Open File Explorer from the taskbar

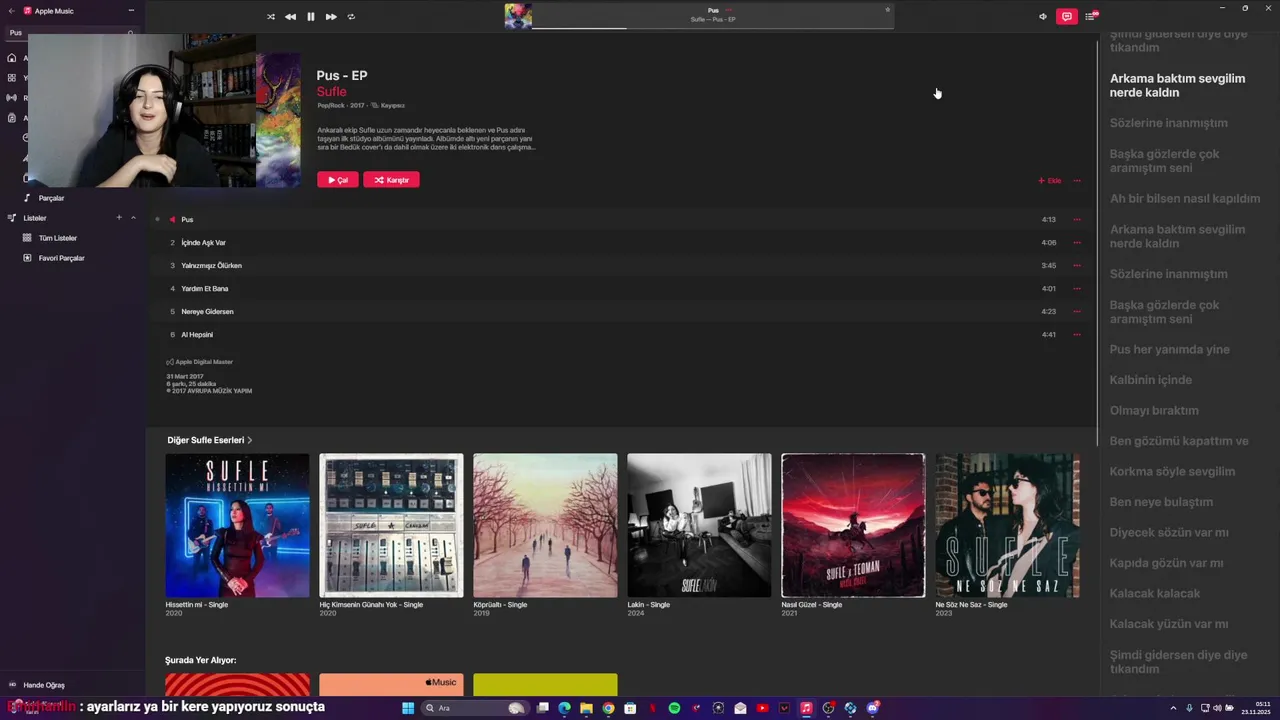586,708
